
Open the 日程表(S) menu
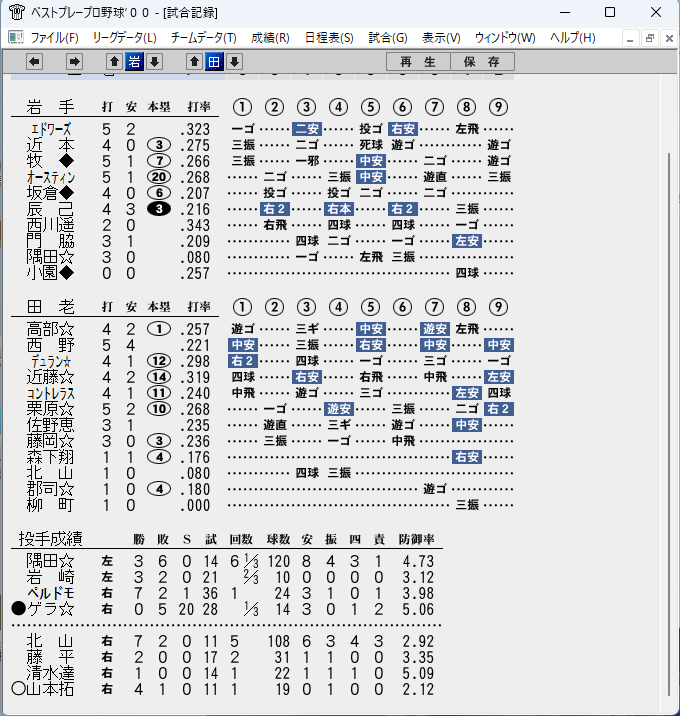[329, 37]
